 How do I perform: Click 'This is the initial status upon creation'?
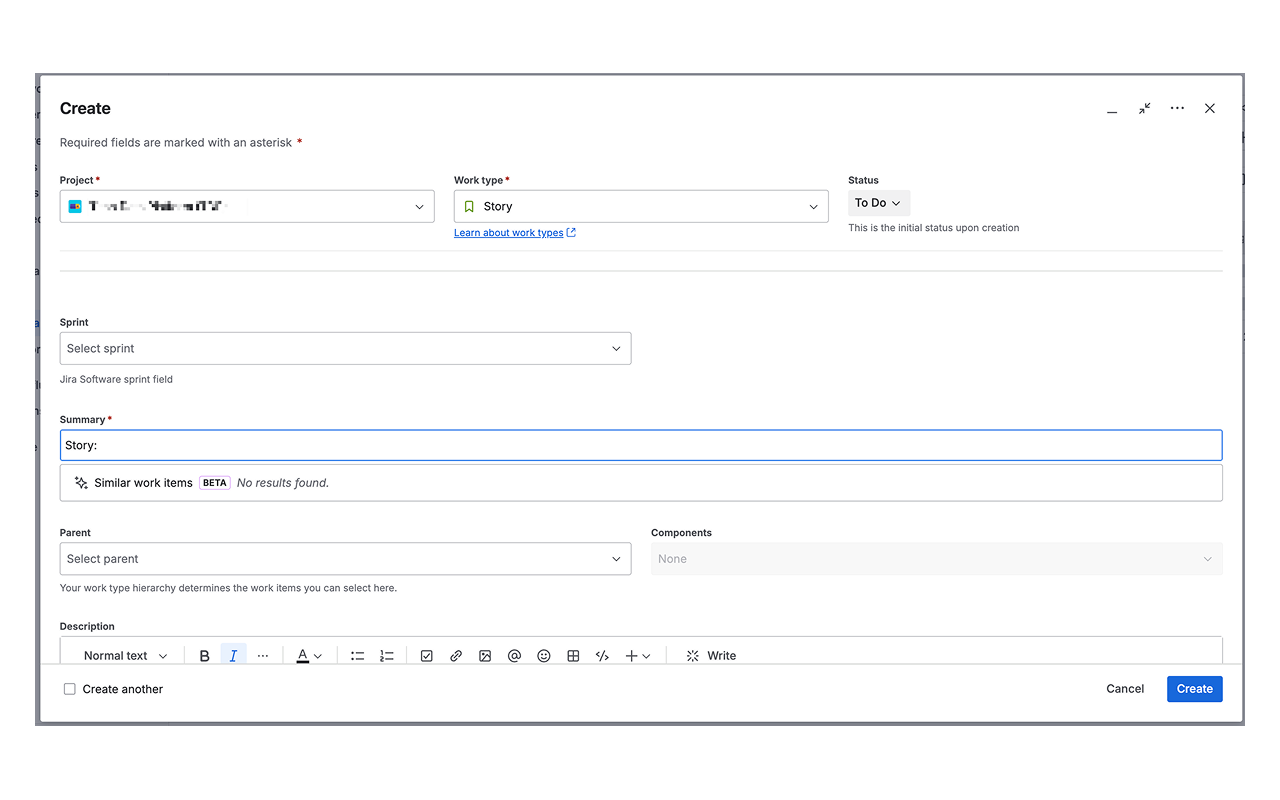(x=934, y=228)
